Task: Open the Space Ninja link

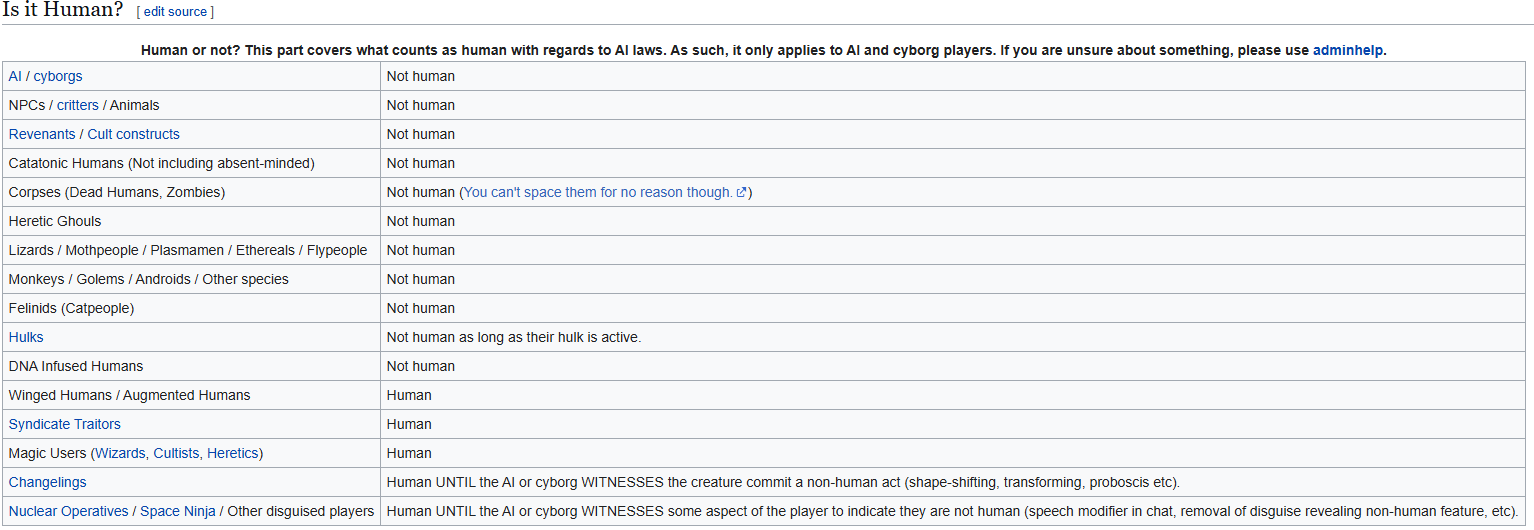Action: (178, 511)
